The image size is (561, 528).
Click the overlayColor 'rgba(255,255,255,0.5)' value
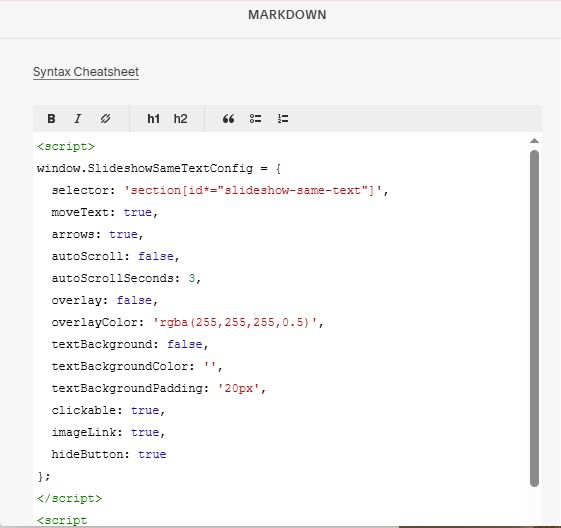(x=235, y=322)
